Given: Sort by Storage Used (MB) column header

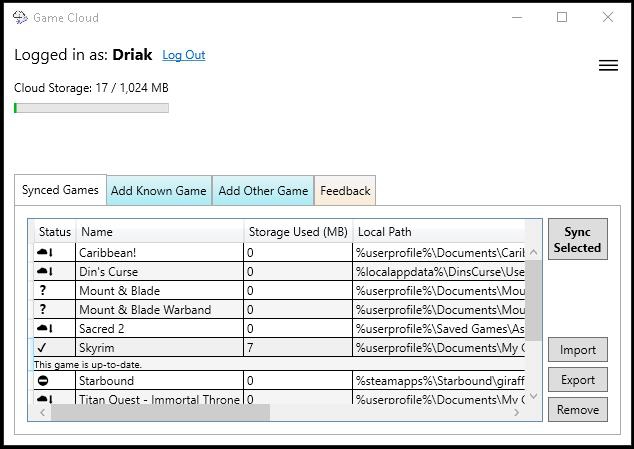Looking at the screenshot, I should [x=298, y=232].
